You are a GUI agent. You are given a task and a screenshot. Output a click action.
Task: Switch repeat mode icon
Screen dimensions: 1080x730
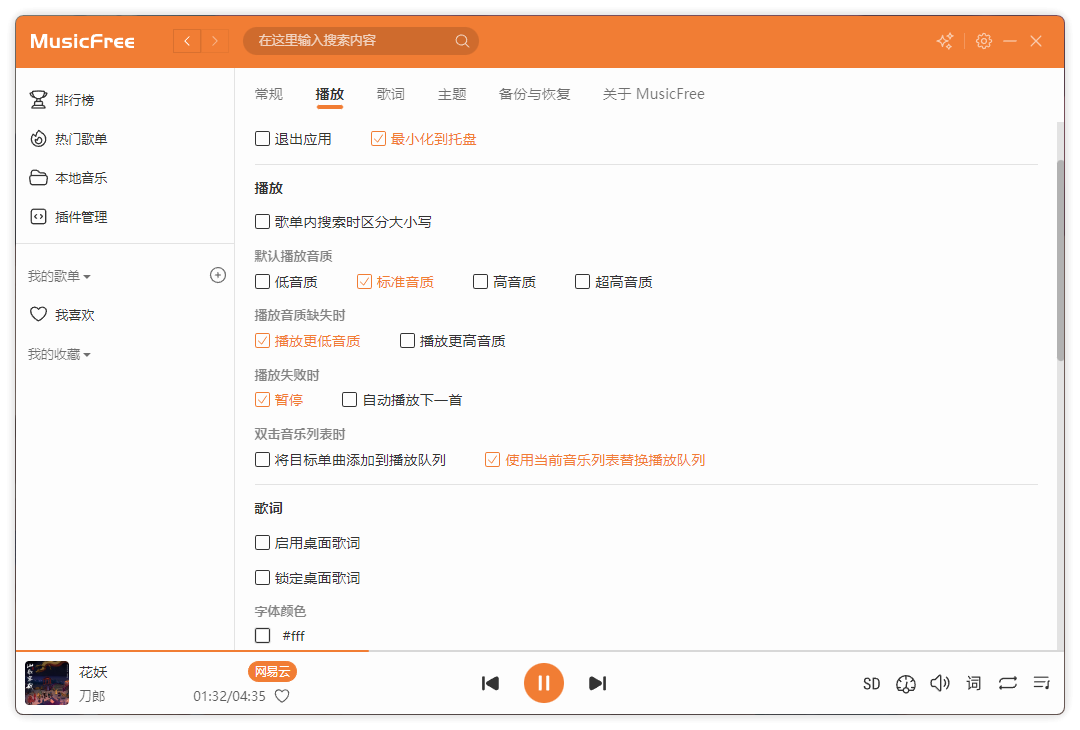[1008, 683]
